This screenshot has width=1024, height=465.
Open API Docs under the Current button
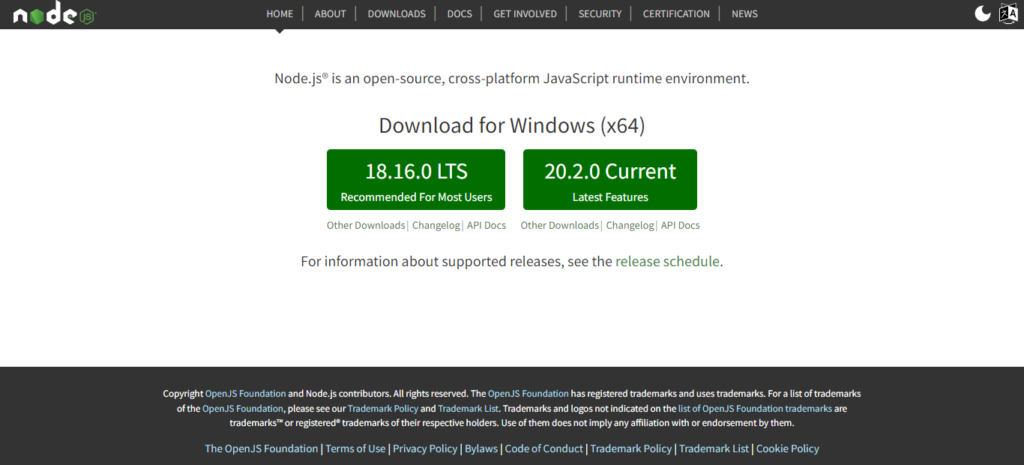680,225
